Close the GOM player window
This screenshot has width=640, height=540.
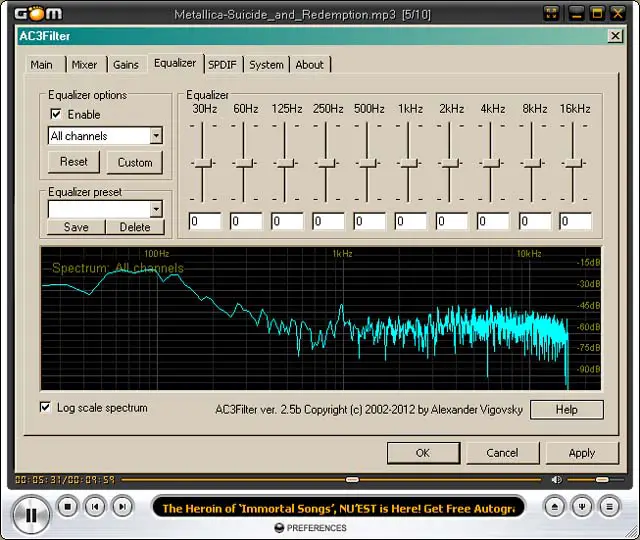pyautogui.click(x=618, y=13)
